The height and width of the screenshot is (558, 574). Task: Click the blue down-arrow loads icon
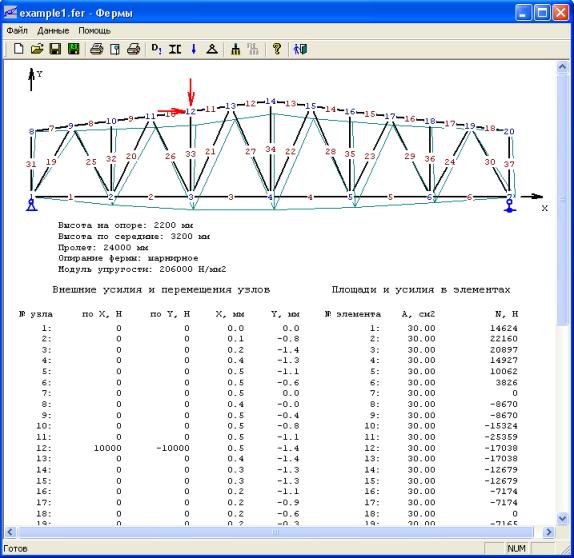pyautogui.click(x=194, y=49)
